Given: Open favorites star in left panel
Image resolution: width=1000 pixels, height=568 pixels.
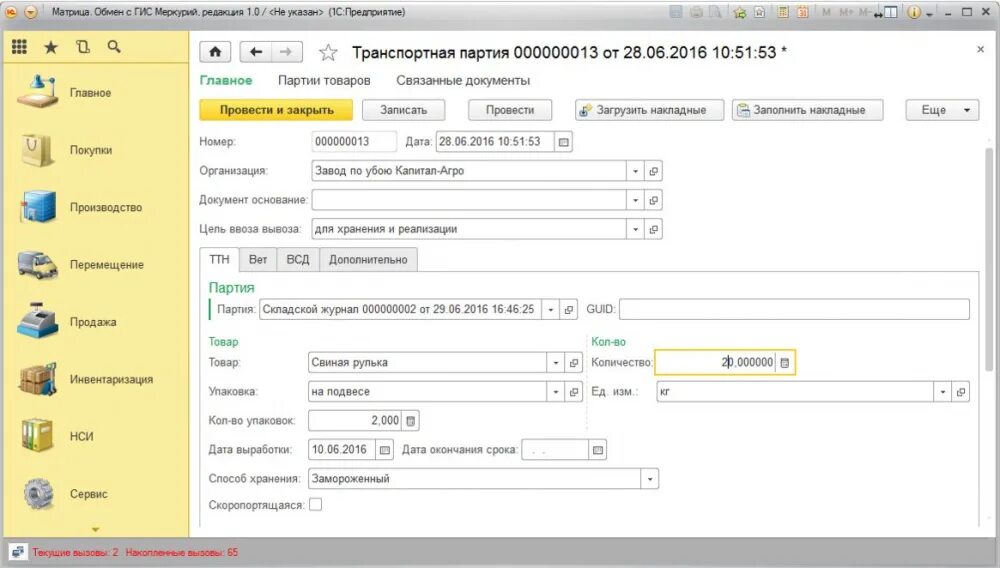Looking at the screenshot, I should click(51, 47).
